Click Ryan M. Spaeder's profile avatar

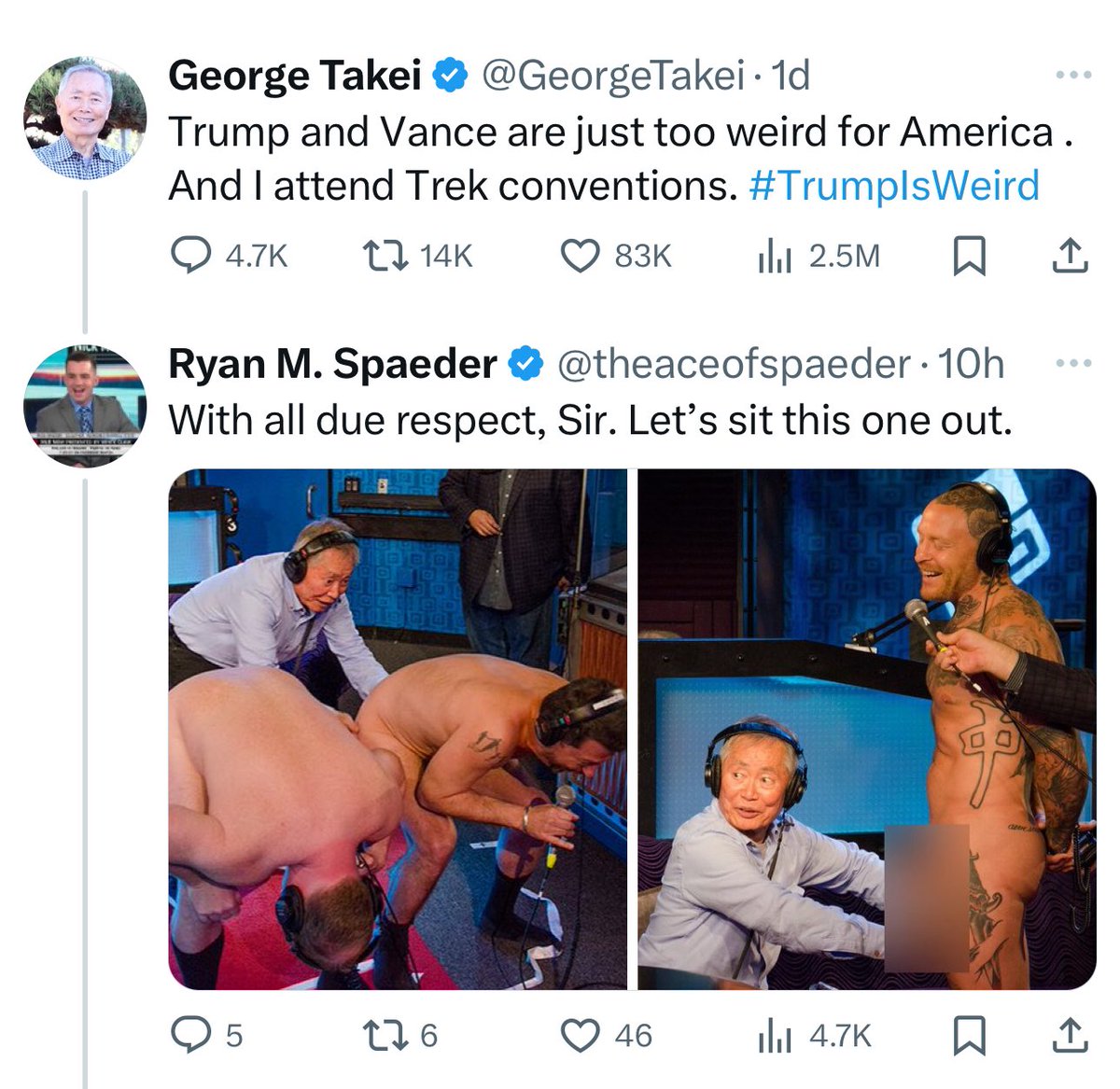coord(85,406)
